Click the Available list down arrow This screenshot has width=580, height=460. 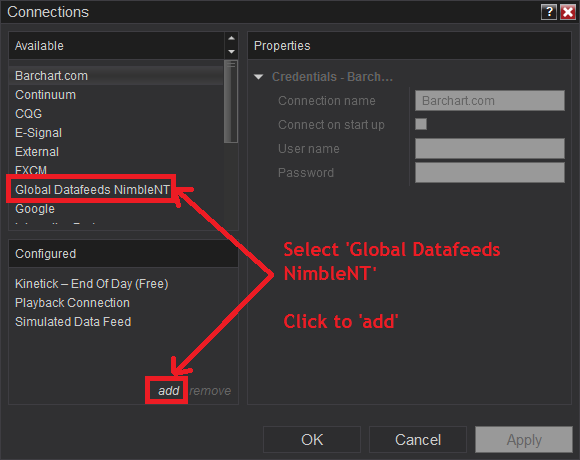(232, 52)
